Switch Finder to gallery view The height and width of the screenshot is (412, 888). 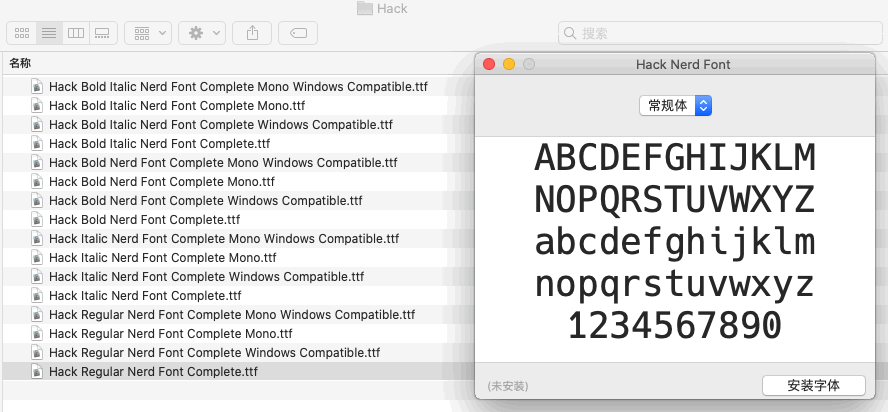(103, 33)
